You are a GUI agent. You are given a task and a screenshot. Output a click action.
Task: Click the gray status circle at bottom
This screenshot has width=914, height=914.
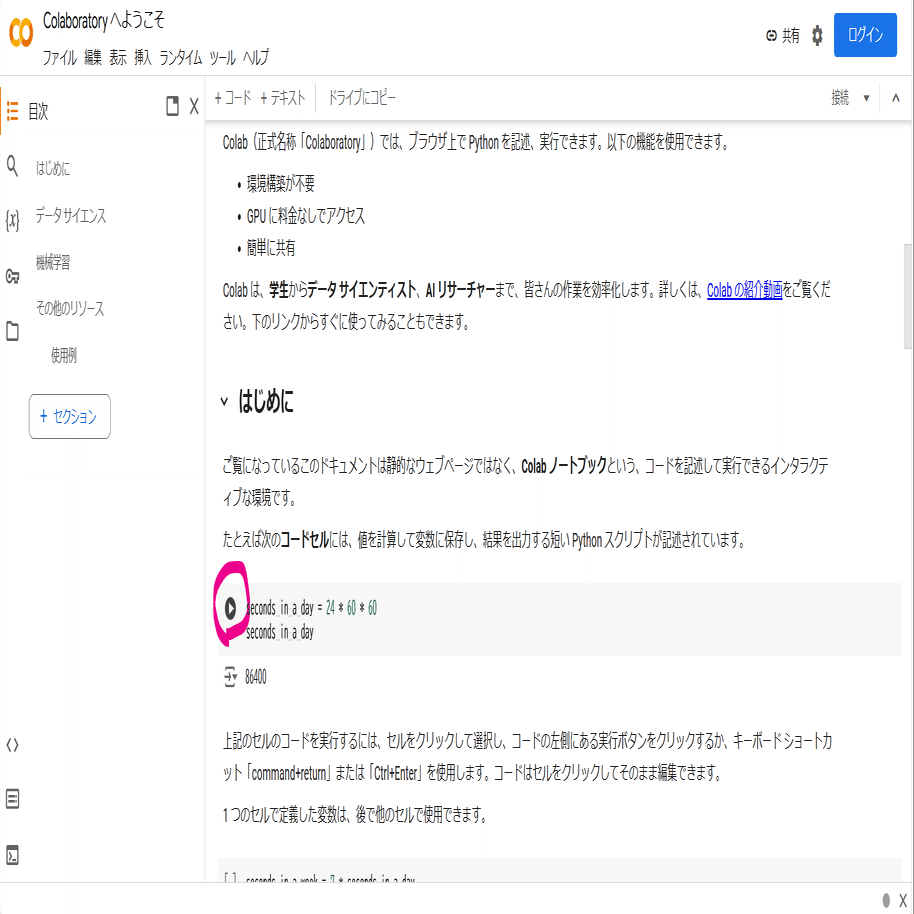pos(886,900)
